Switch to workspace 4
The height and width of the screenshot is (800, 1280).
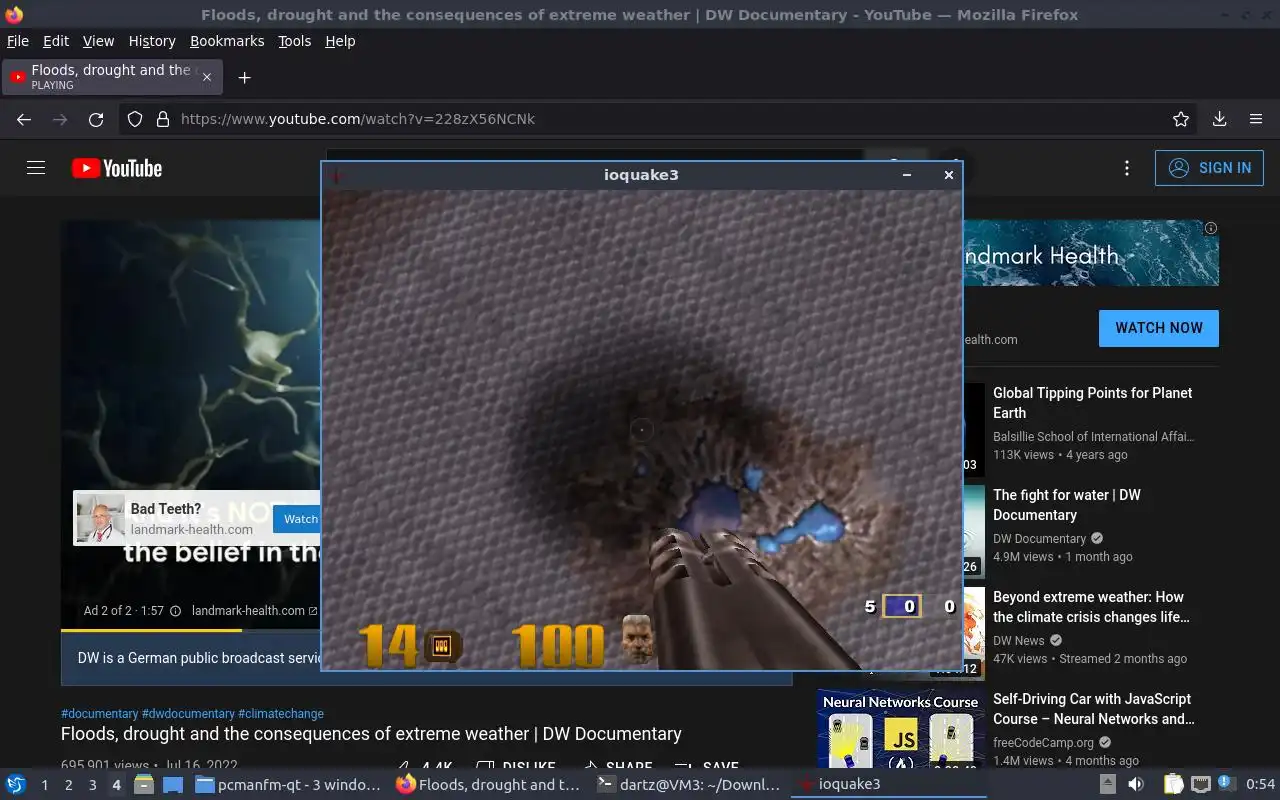116,785
